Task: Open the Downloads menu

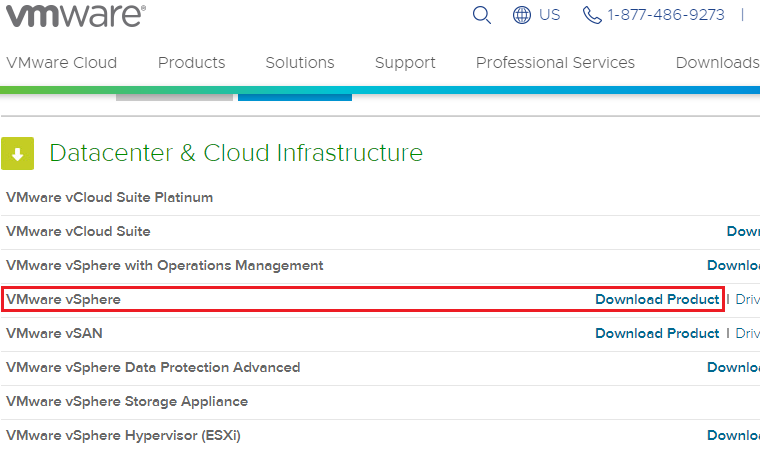Action: click(x=717, y=63)
